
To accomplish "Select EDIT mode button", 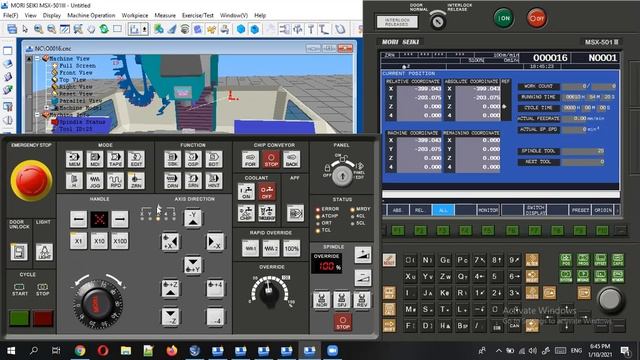I will 136,159.
